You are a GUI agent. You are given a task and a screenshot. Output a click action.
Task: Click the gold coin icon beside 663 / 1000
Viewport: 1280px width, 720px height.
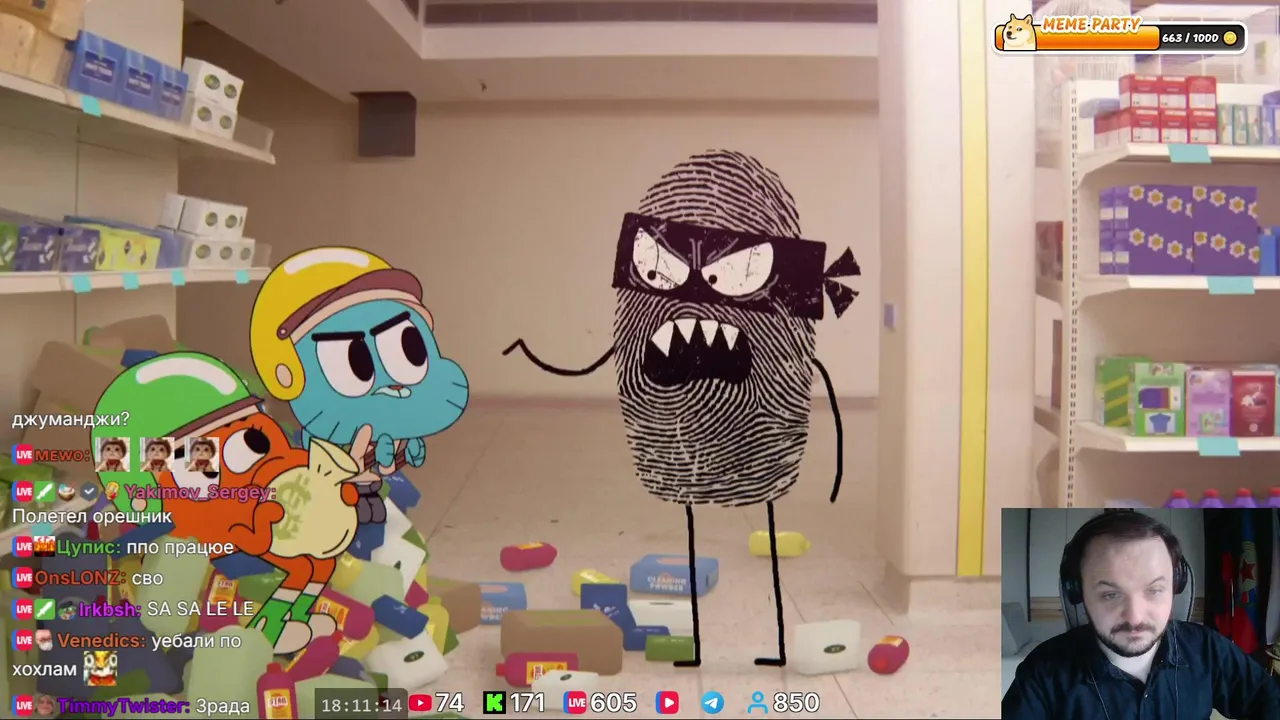[1230, 38]
